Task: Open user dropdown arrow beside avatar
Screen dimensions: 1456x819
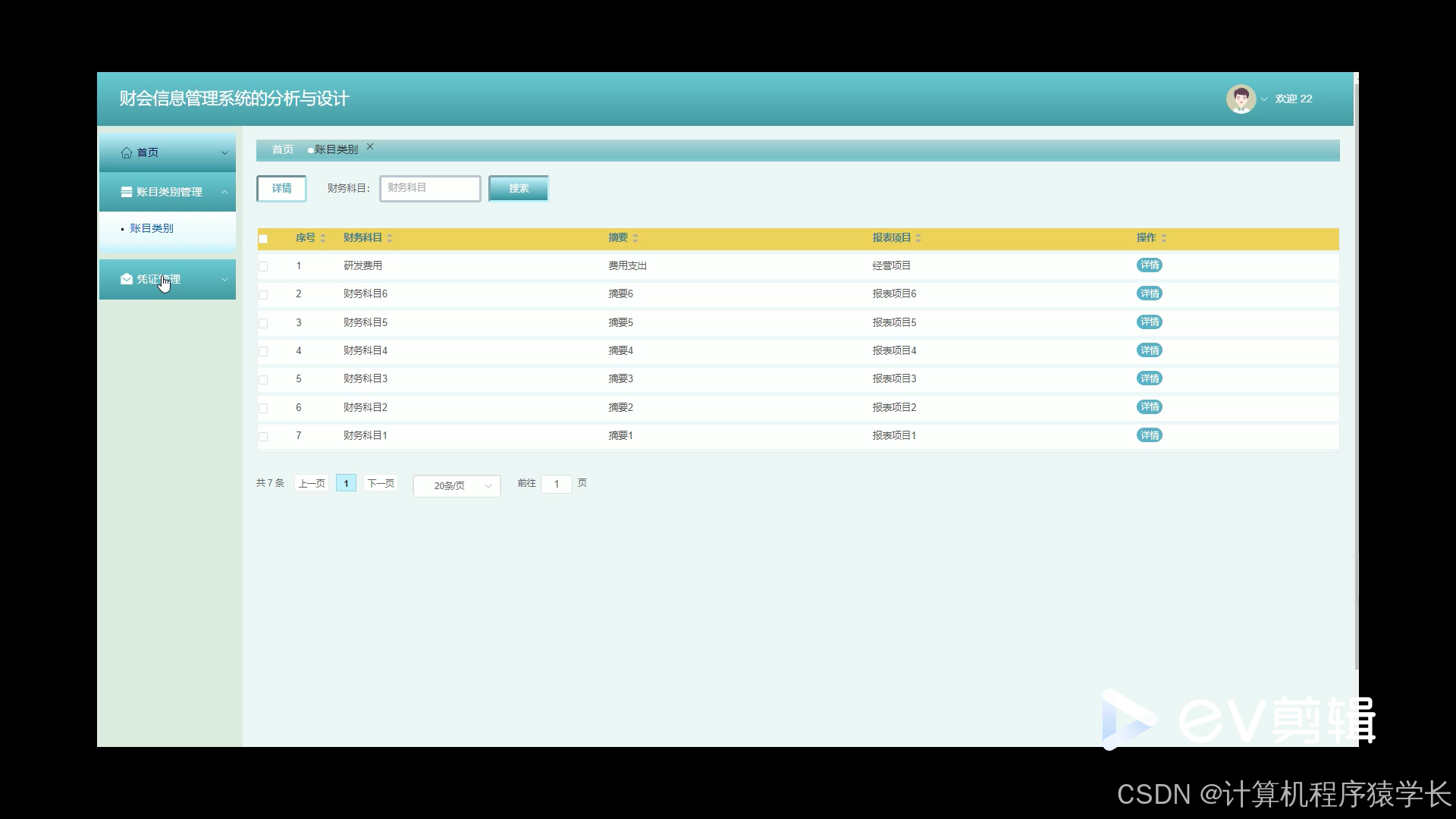Action: click(x=1264, y=99)
